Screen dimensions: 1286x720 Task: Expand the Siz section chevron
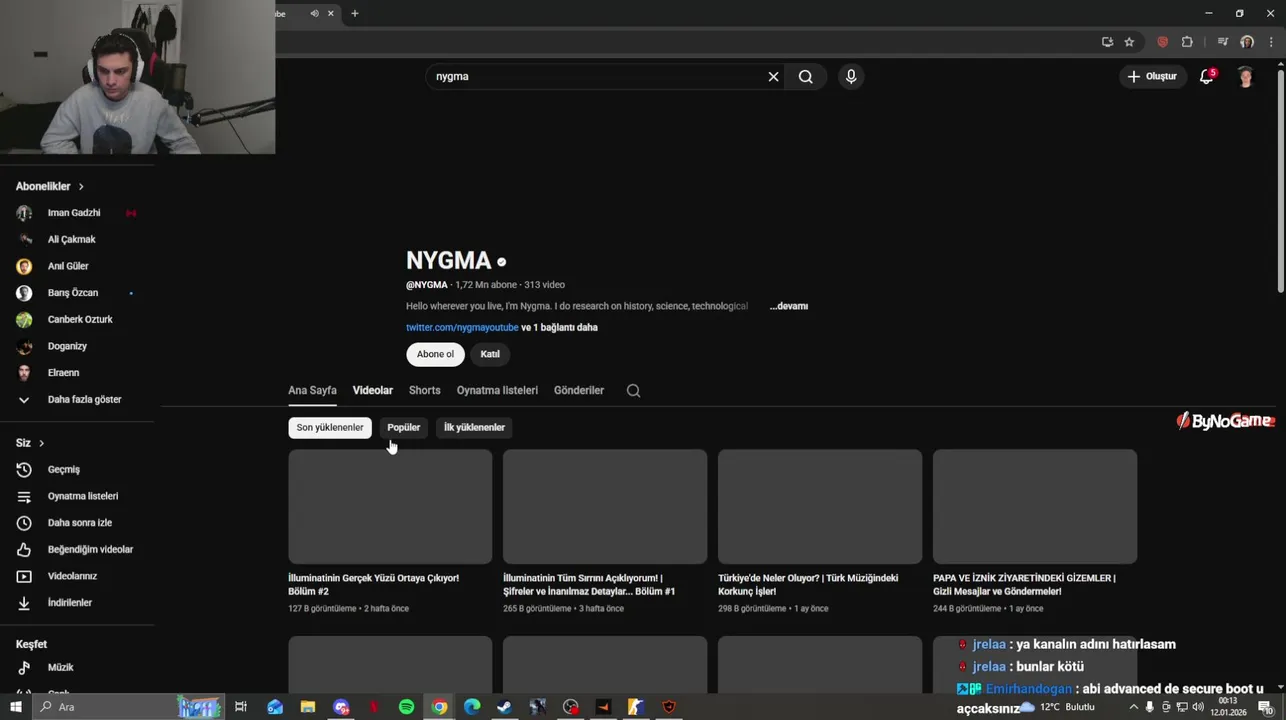41,443
